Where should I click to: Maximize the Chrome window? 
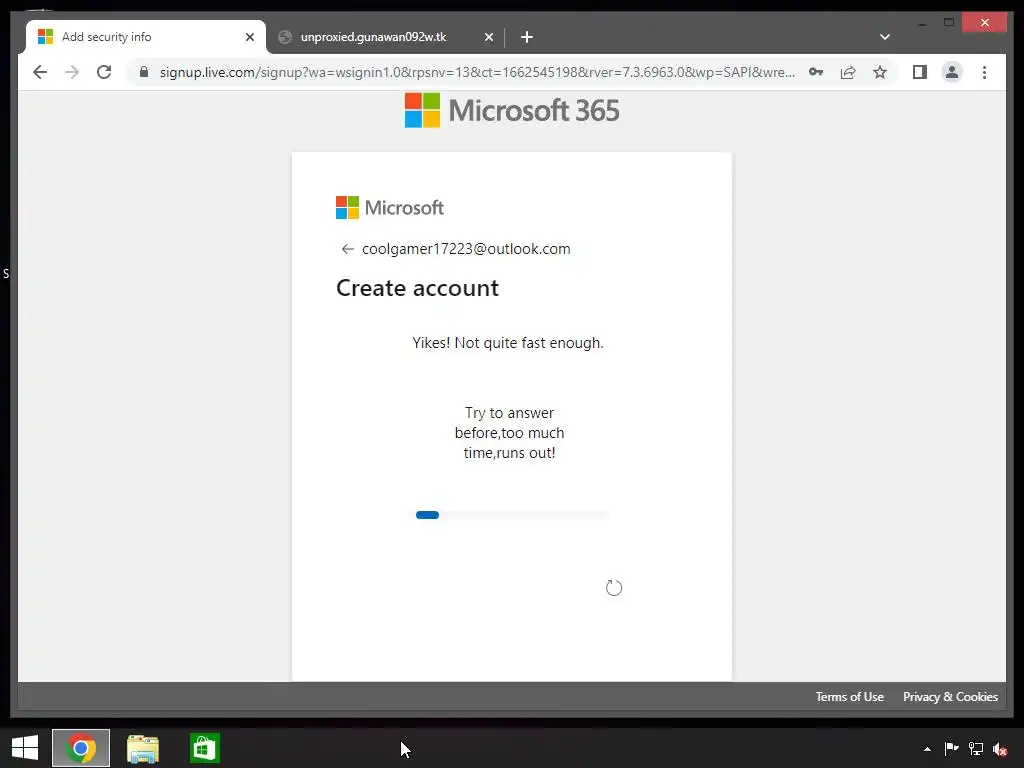(x=949, y=23)
